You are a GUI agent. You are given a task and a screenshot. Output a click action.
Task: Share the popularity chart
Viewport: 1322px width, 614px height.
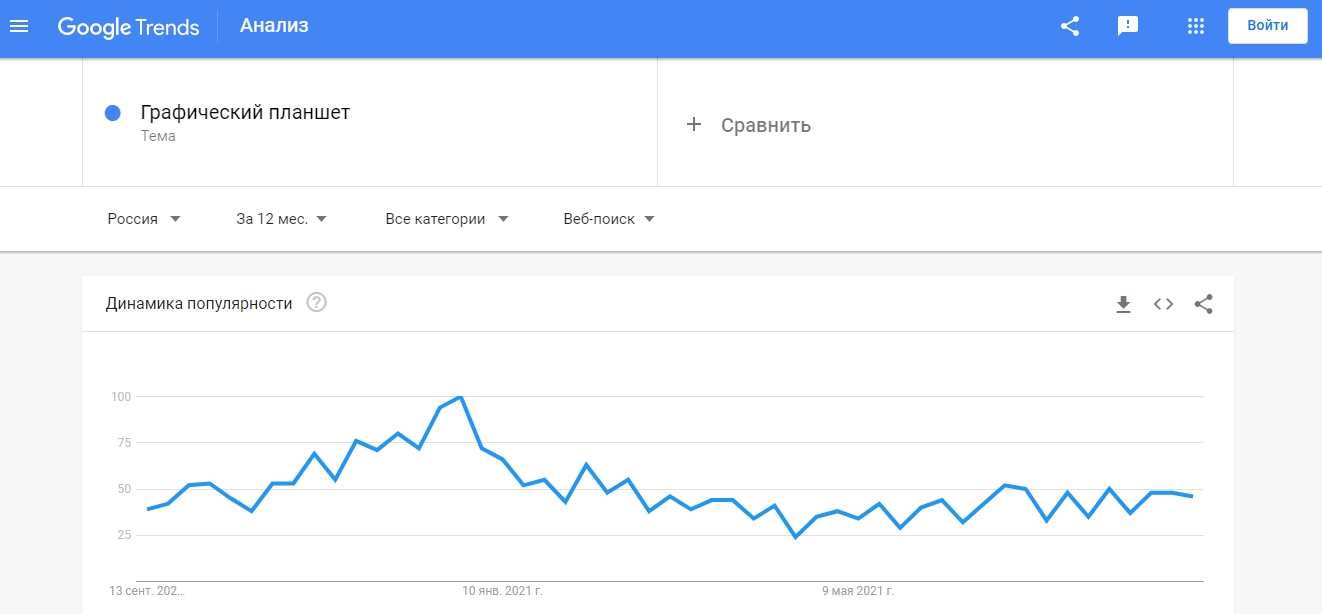point(1203,304)
